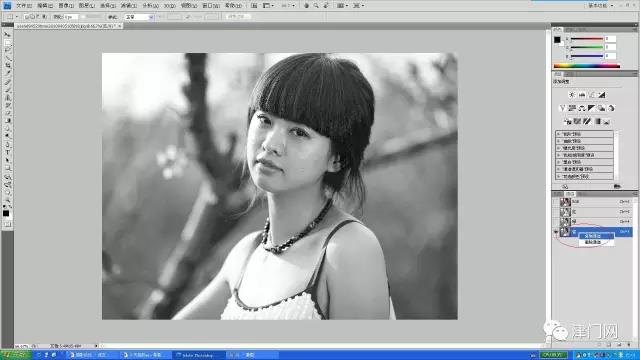This screenshot has height=360, width=640.
Task: Select the Eraser tool
Action: point(7,113)
